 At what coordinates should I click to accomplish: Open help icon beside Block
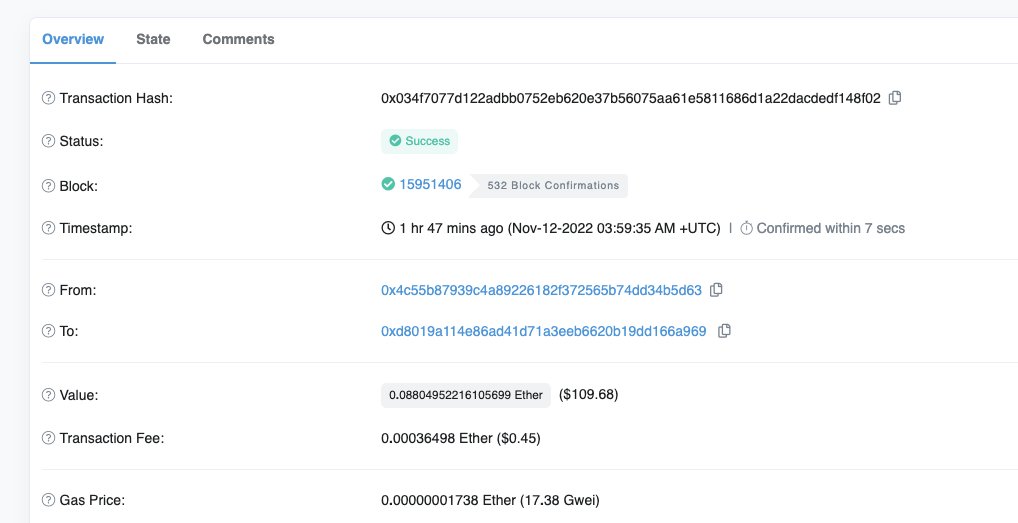click(48, 186)
